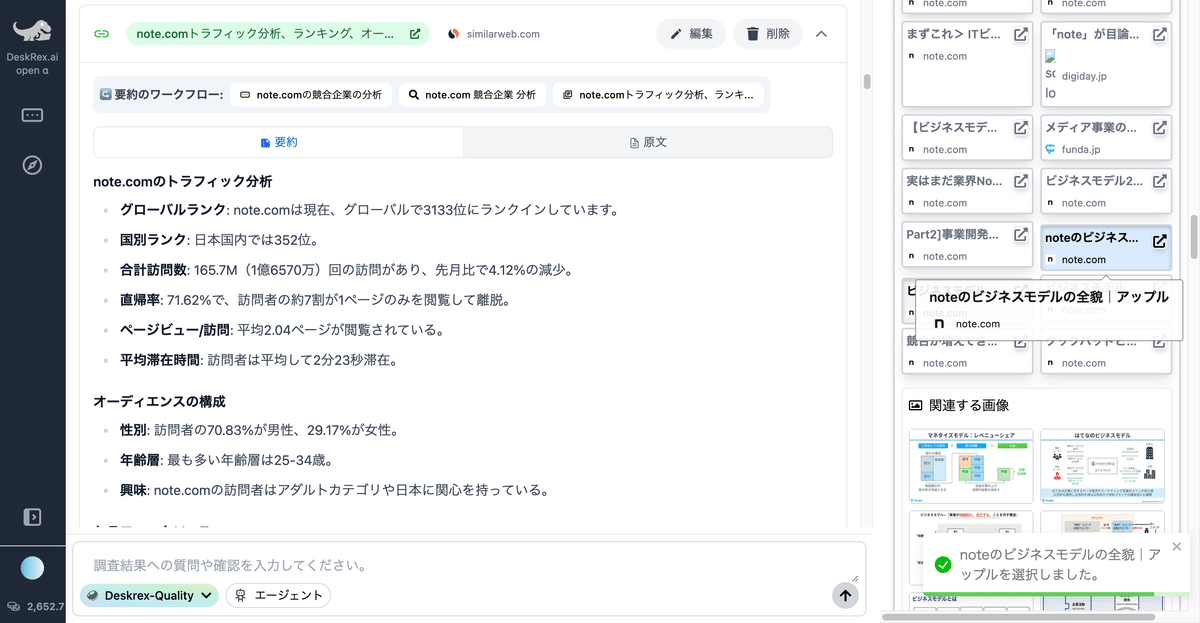Click the 直帰率 bullet line
1200x623 pixels.
(x=315, y=300)
